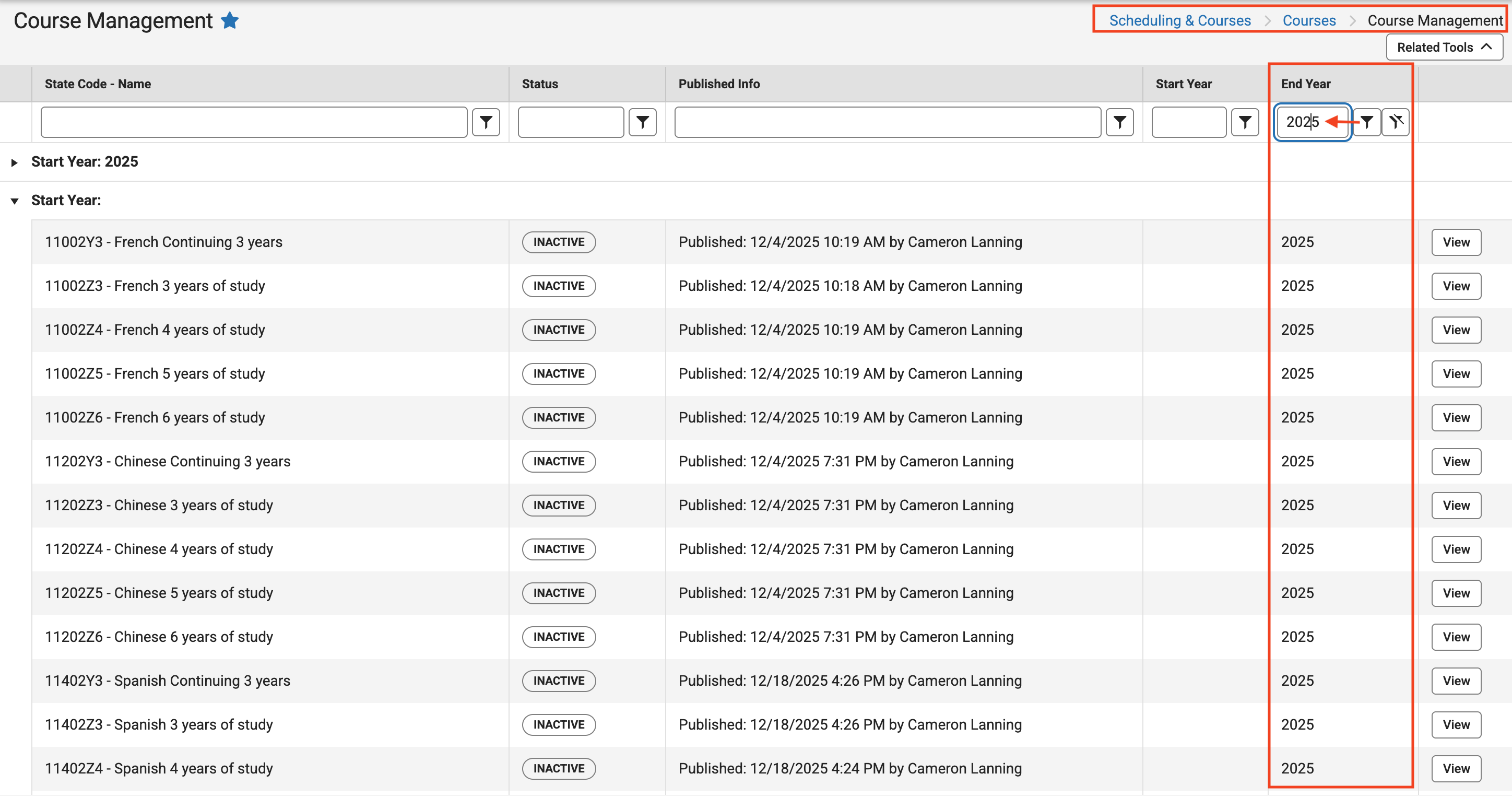Open the Related Tools dropdown
1512x797 pixels.
click(x=1443, y=47)
